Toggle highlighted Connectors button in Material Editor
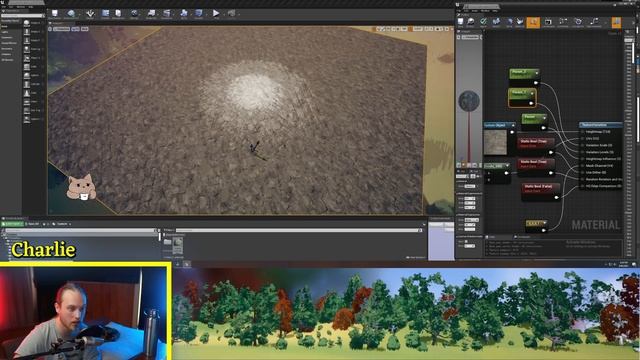Viewport: 640px width, 360px height. [x=533, y=22]
